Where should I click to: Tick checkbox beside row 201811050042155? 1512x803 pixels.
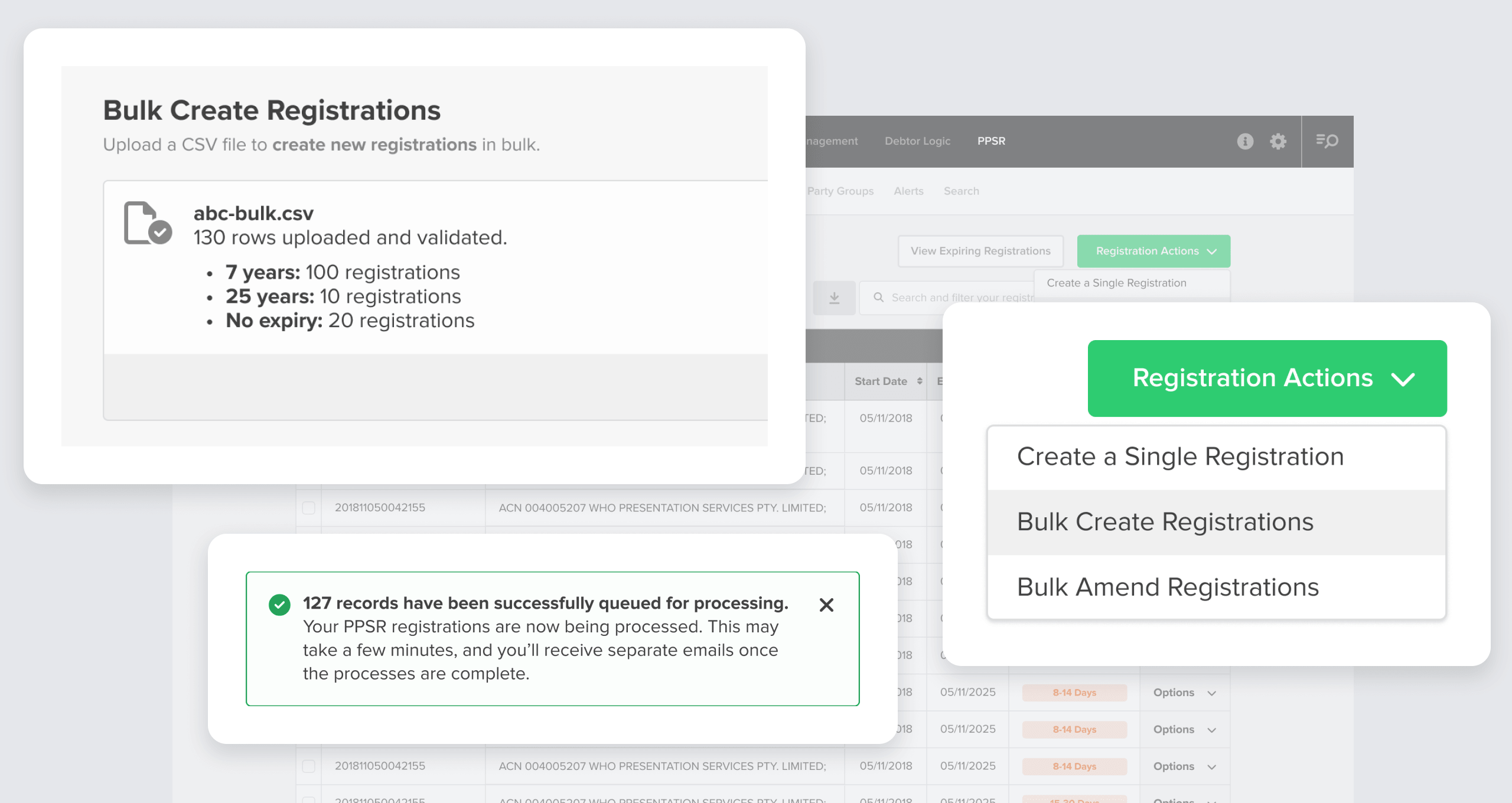(x=308, y=508)
